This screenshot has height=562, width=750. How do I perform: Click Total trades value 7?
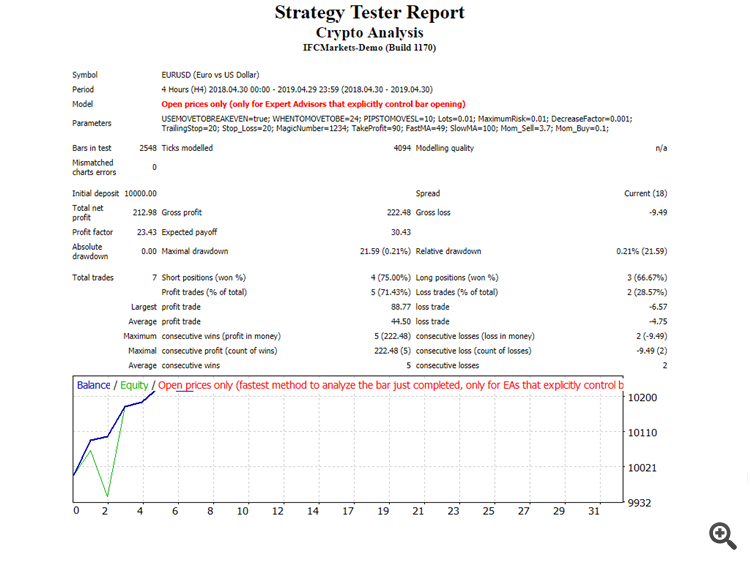tap(154, 278)
